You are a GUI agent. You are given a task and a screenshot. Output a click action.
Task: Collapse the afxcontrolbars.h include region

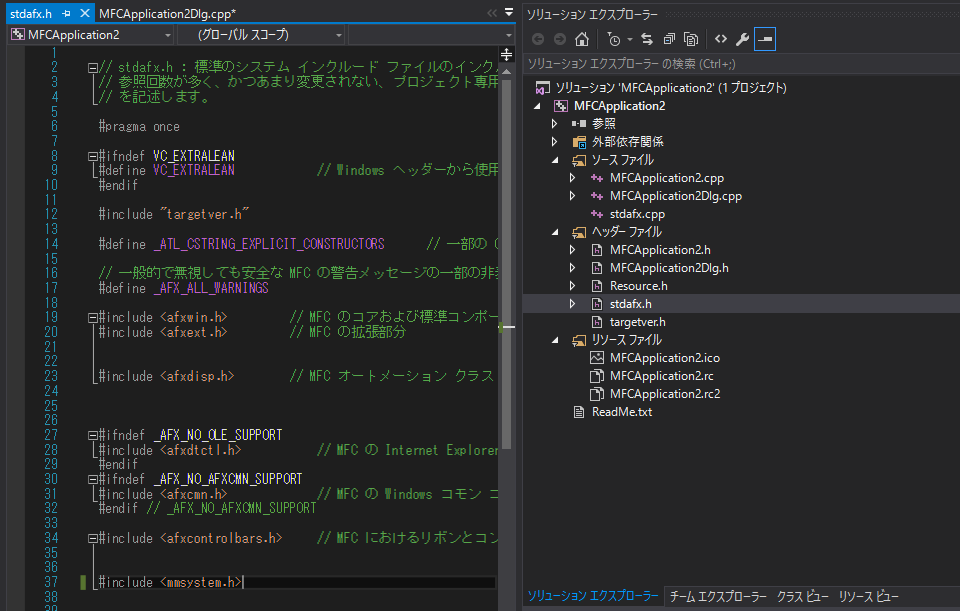(93, 539)
